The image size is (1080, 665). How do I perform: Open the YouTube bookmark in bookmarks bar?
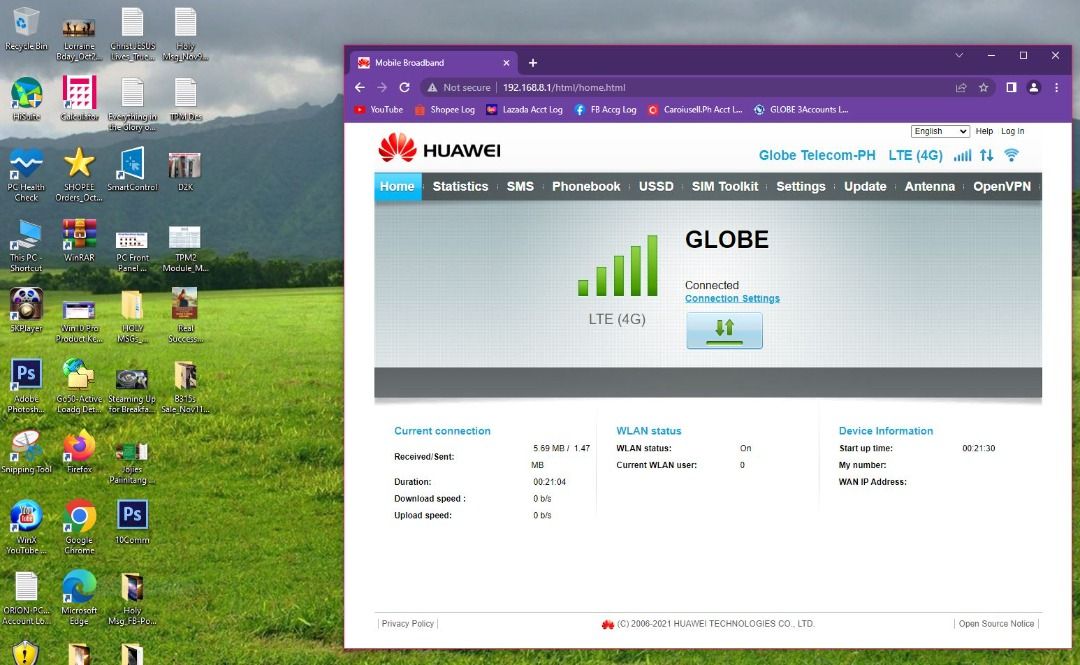(379, 110)
